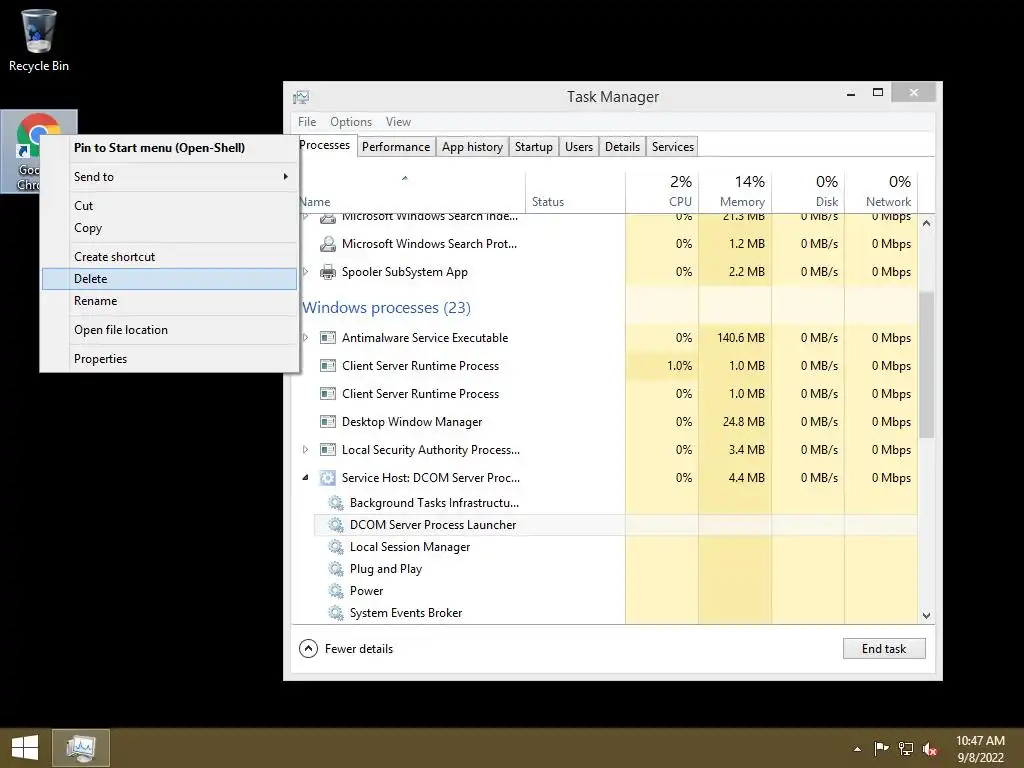The height and width of the screenshot is (768, 1024).
Task: Click the Local Session Manager gear icon
Action: pos(336,547)
